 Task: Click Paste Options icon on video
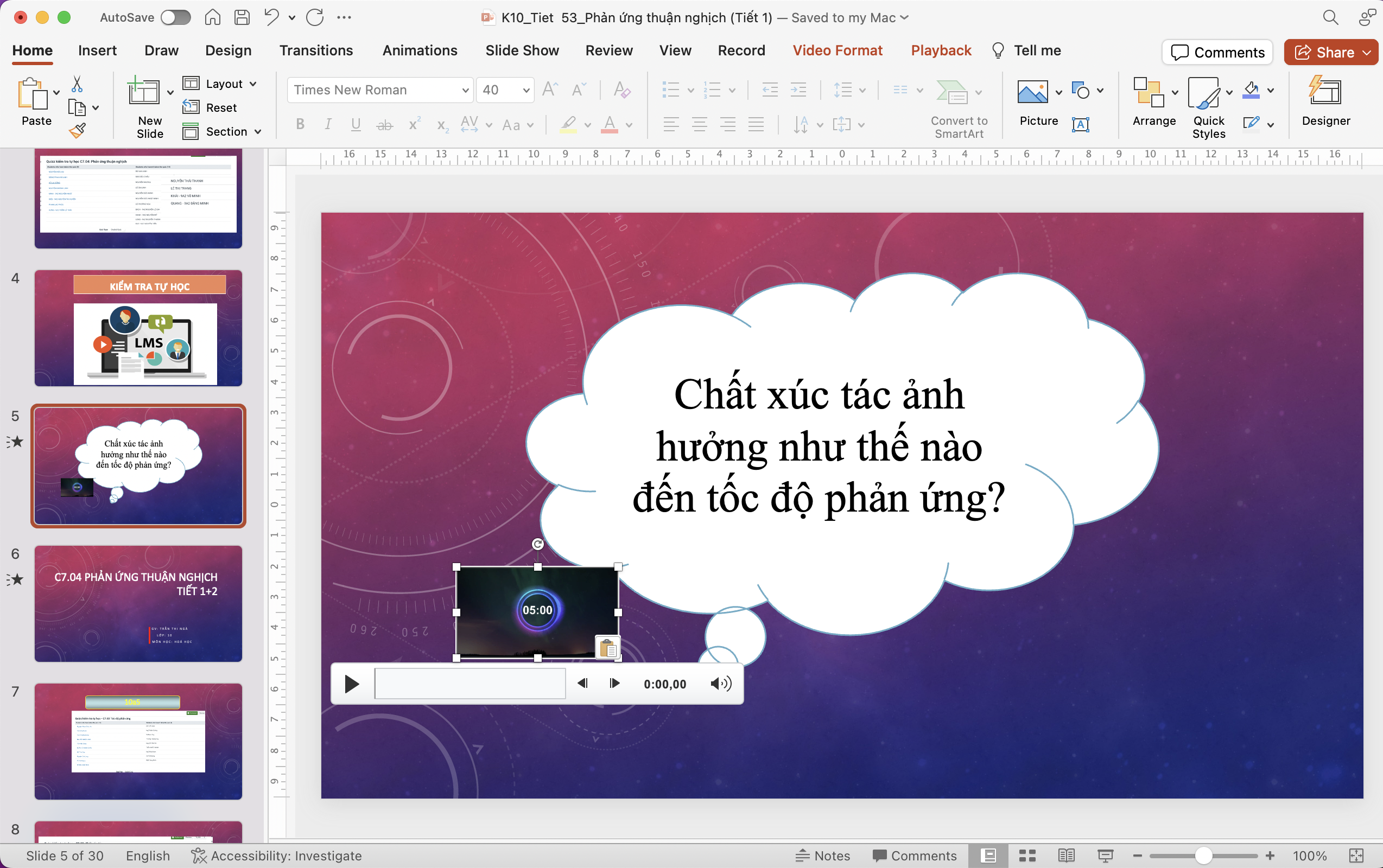[x=608, y=648]
